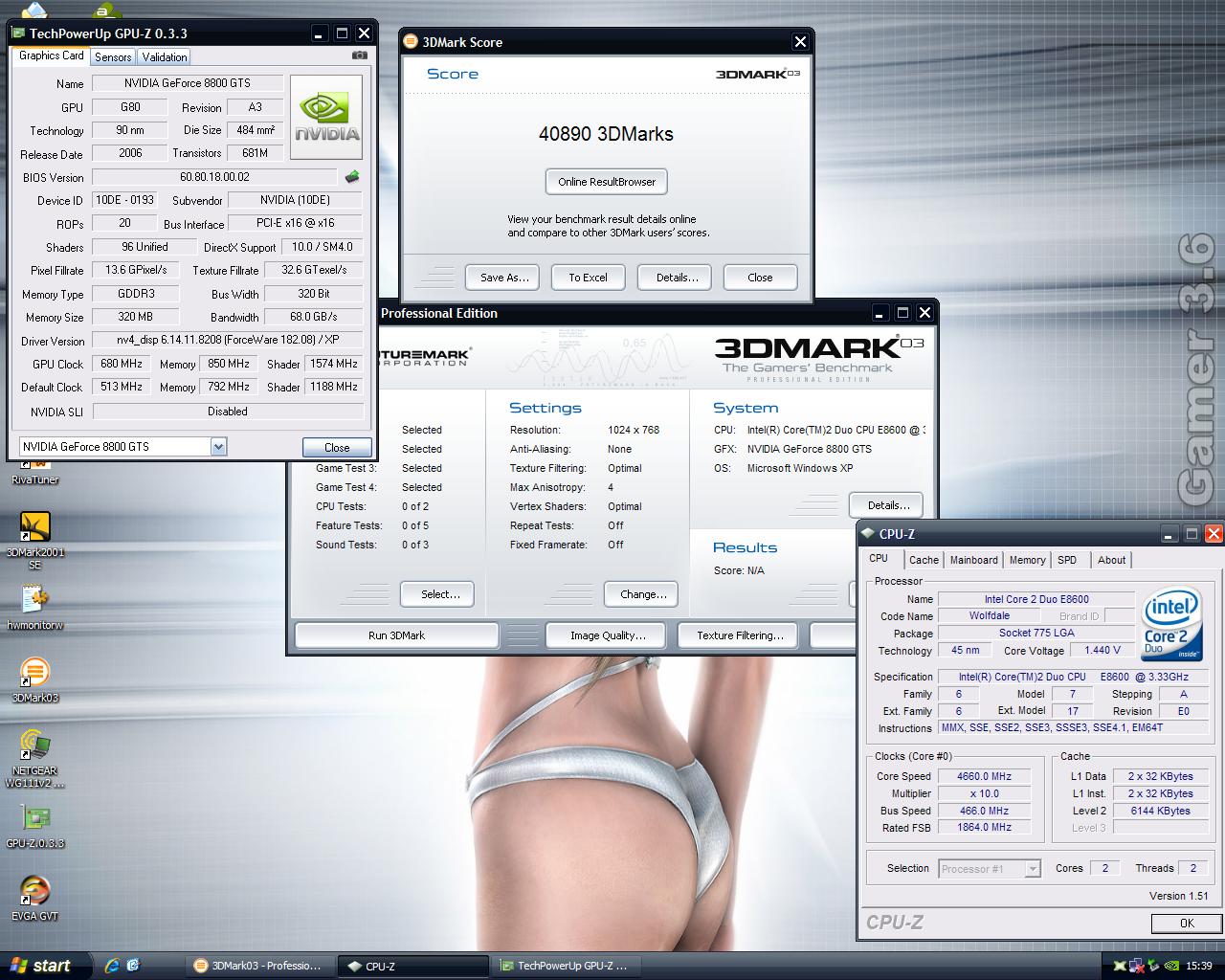Click Details... in the 3DMark Score window
Image resolution: width=1225 pixels, height=980 pixels.
(x=677, y=278)
